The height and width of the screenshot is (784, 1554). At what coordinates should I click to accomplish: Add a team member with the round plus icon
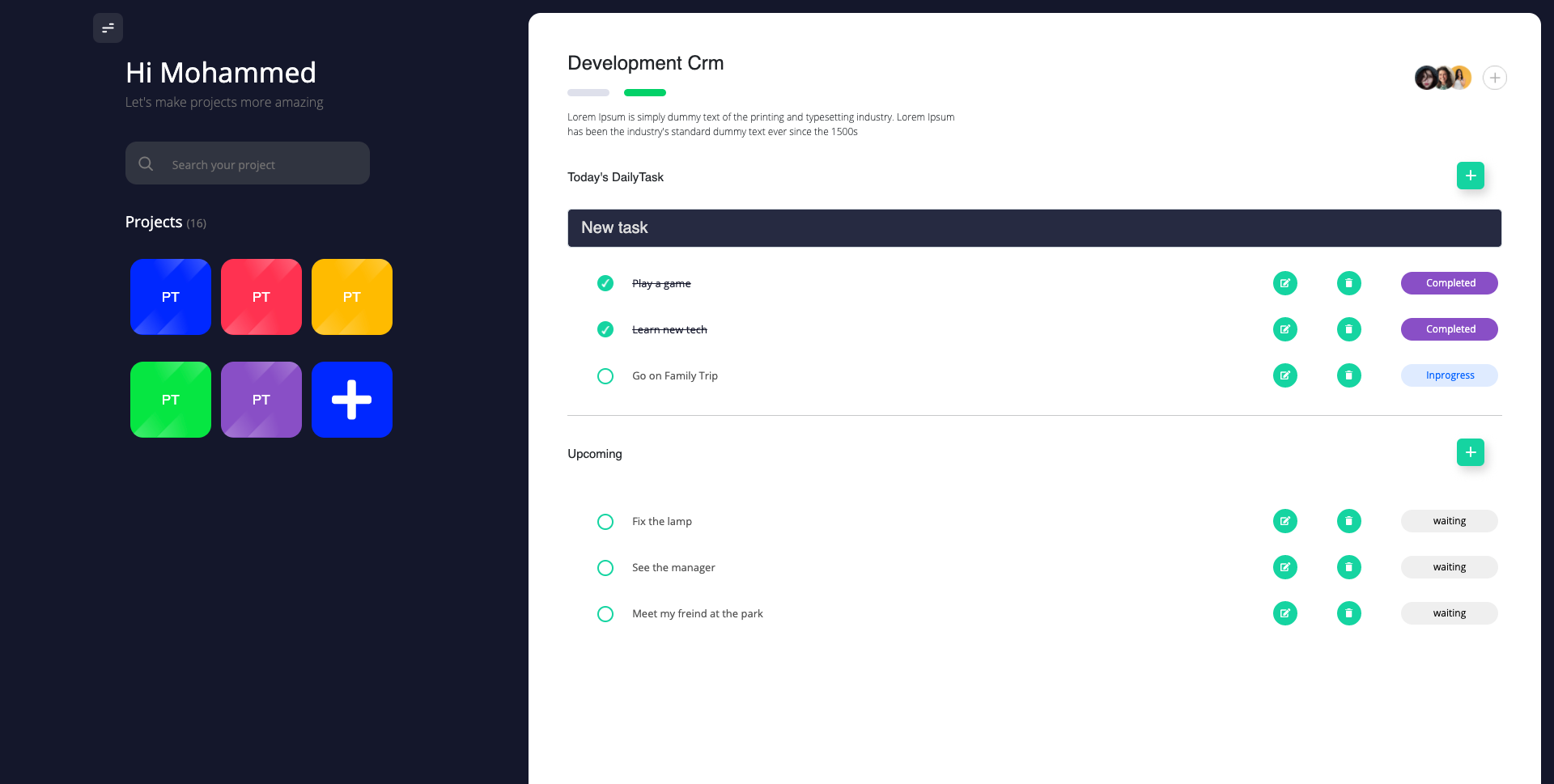[1494, 78]
